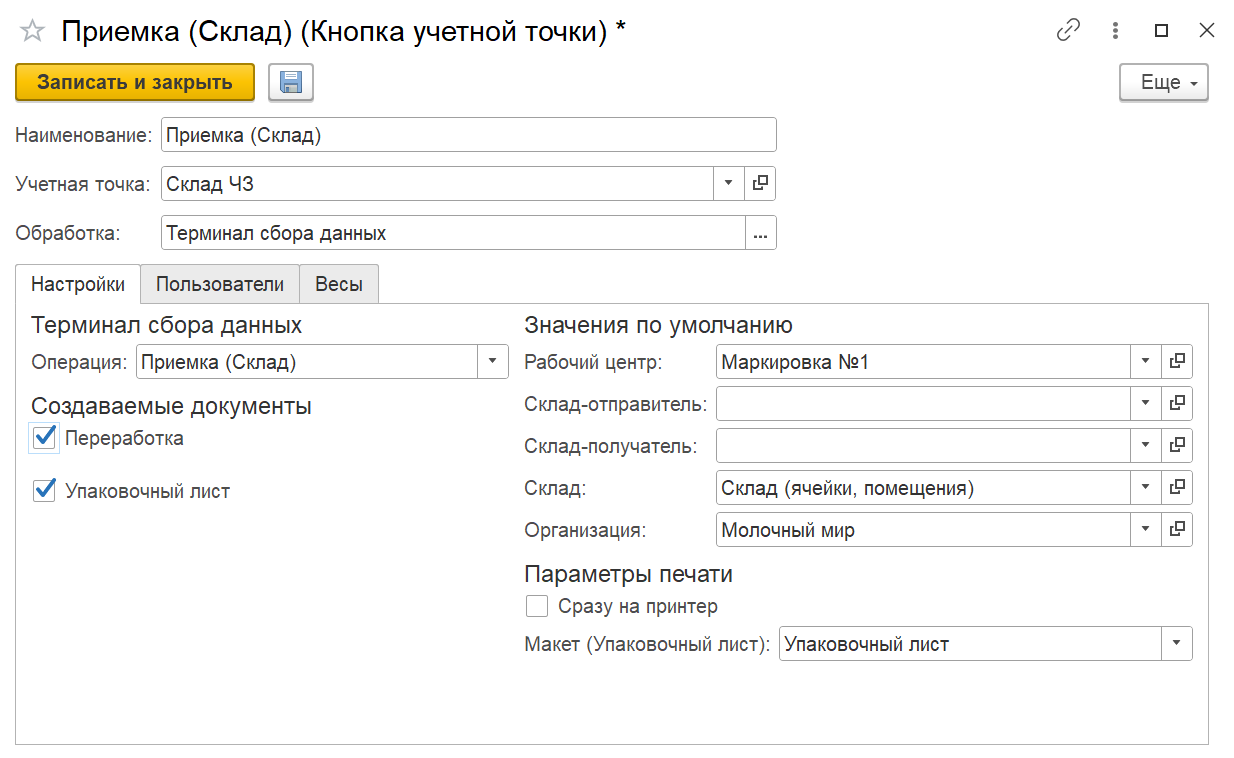This screenshot has height=758, width=1234.
Task: Switch to the Пользователи tab
Action: coord(220,284)
